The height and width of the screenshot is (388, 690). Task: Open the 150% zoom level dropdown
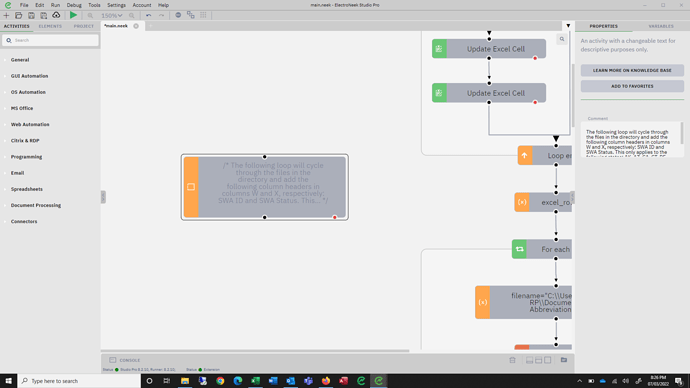pyautogui.click(x=112, y=15)
